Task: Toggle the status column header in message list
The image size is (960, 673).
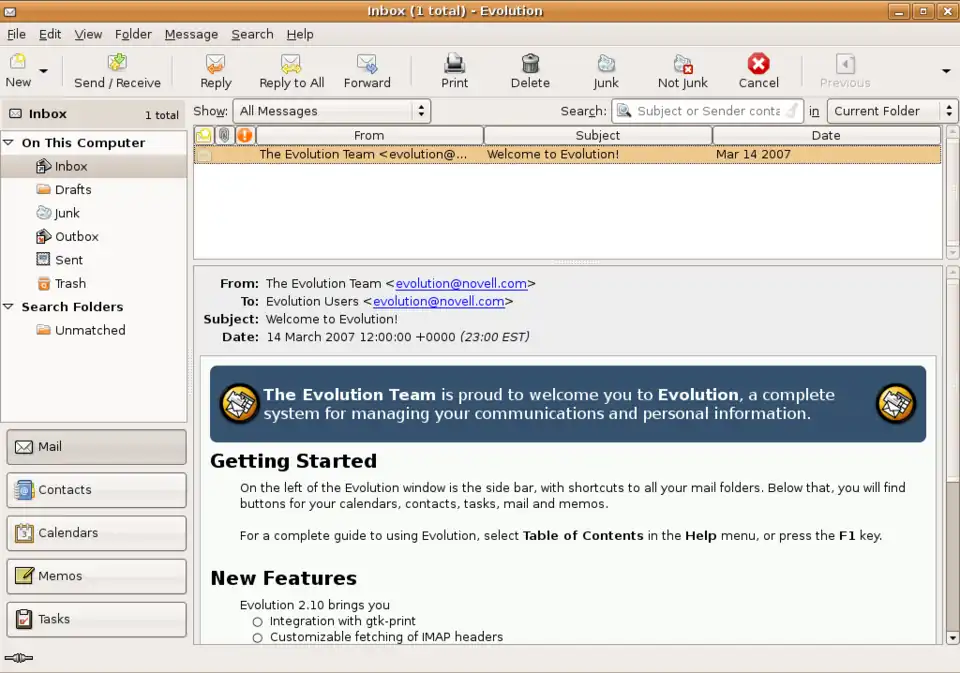Action: click(204, 135)
